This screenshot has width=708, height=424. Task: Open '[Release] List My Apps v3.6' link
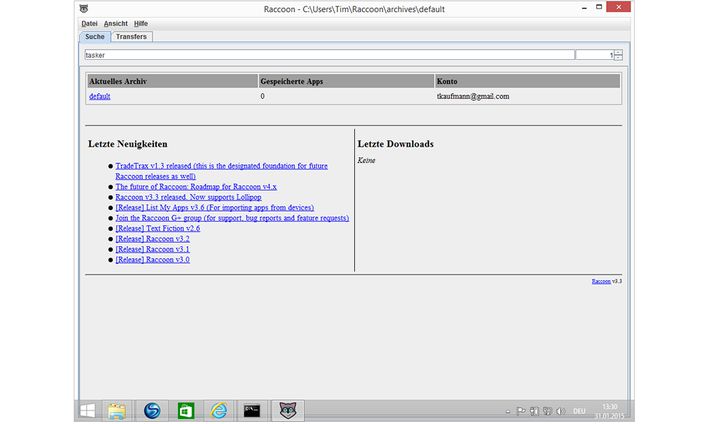(x=214, y=207)
